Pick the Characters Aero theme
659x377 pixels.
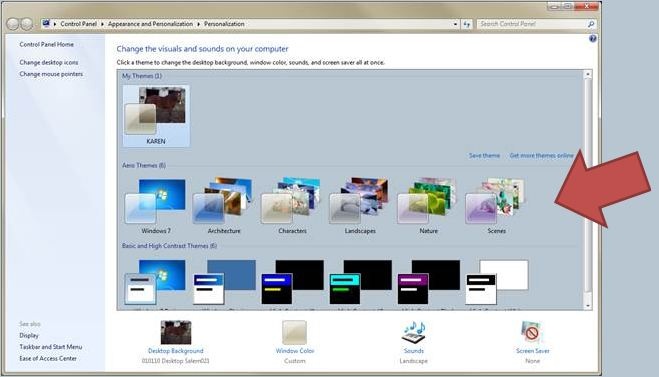292,206
